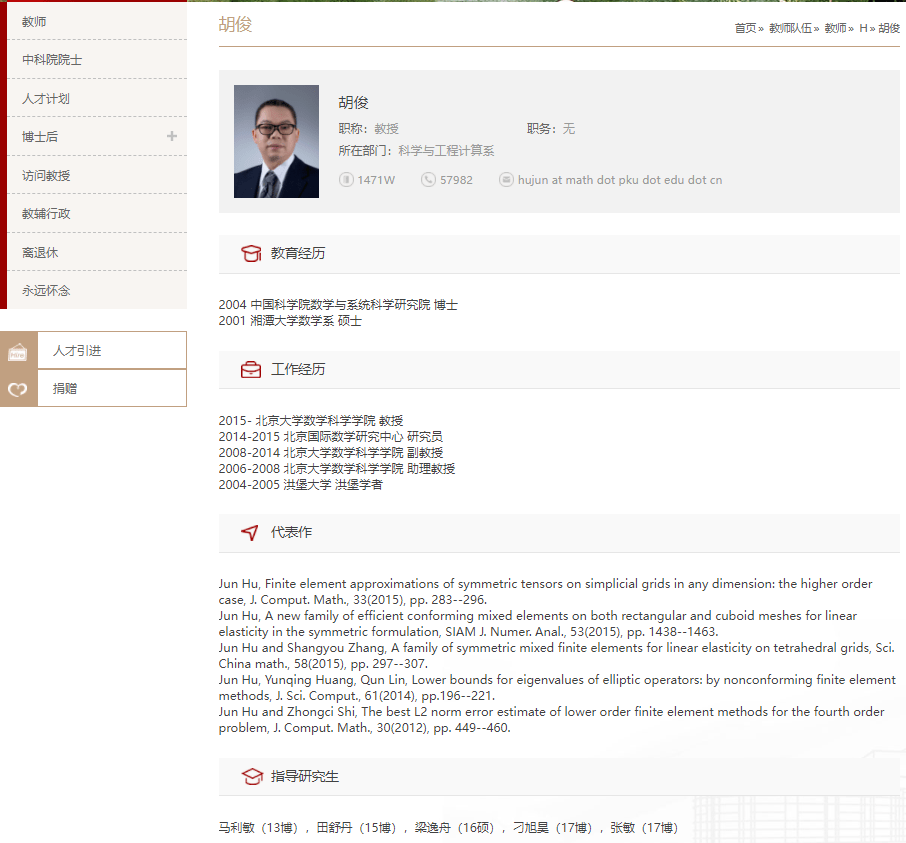Image resolution: width=906 pixels, height=843 pixels.
Task: Open the 中科院院士 sidebar item
Action: [x=97, y=60]
